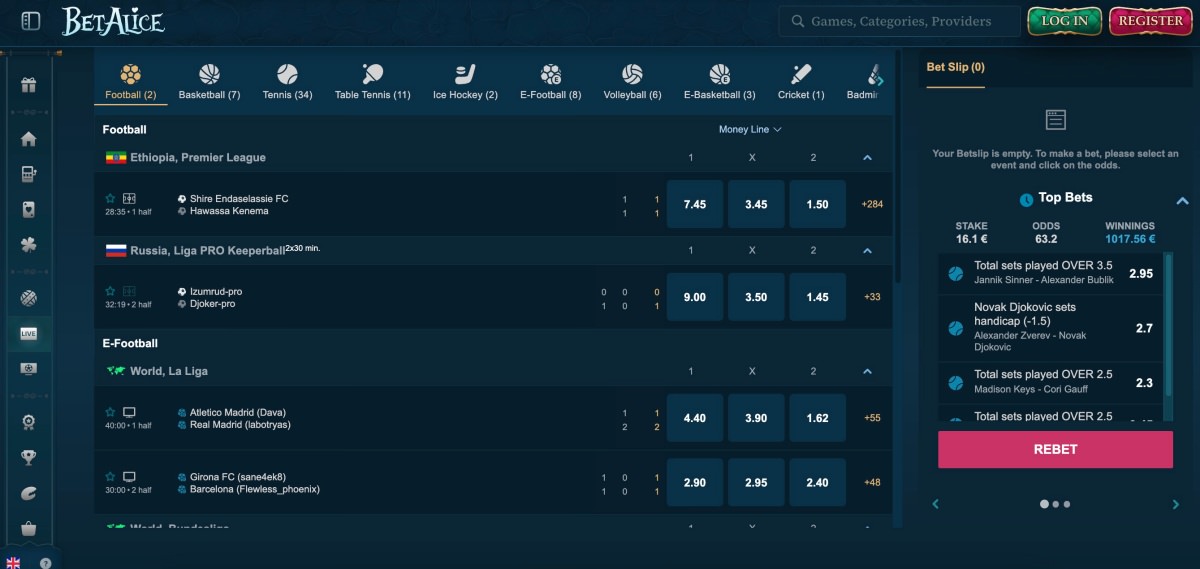Click the REGISTER button
The image size is (1200, 569).
1151,21
